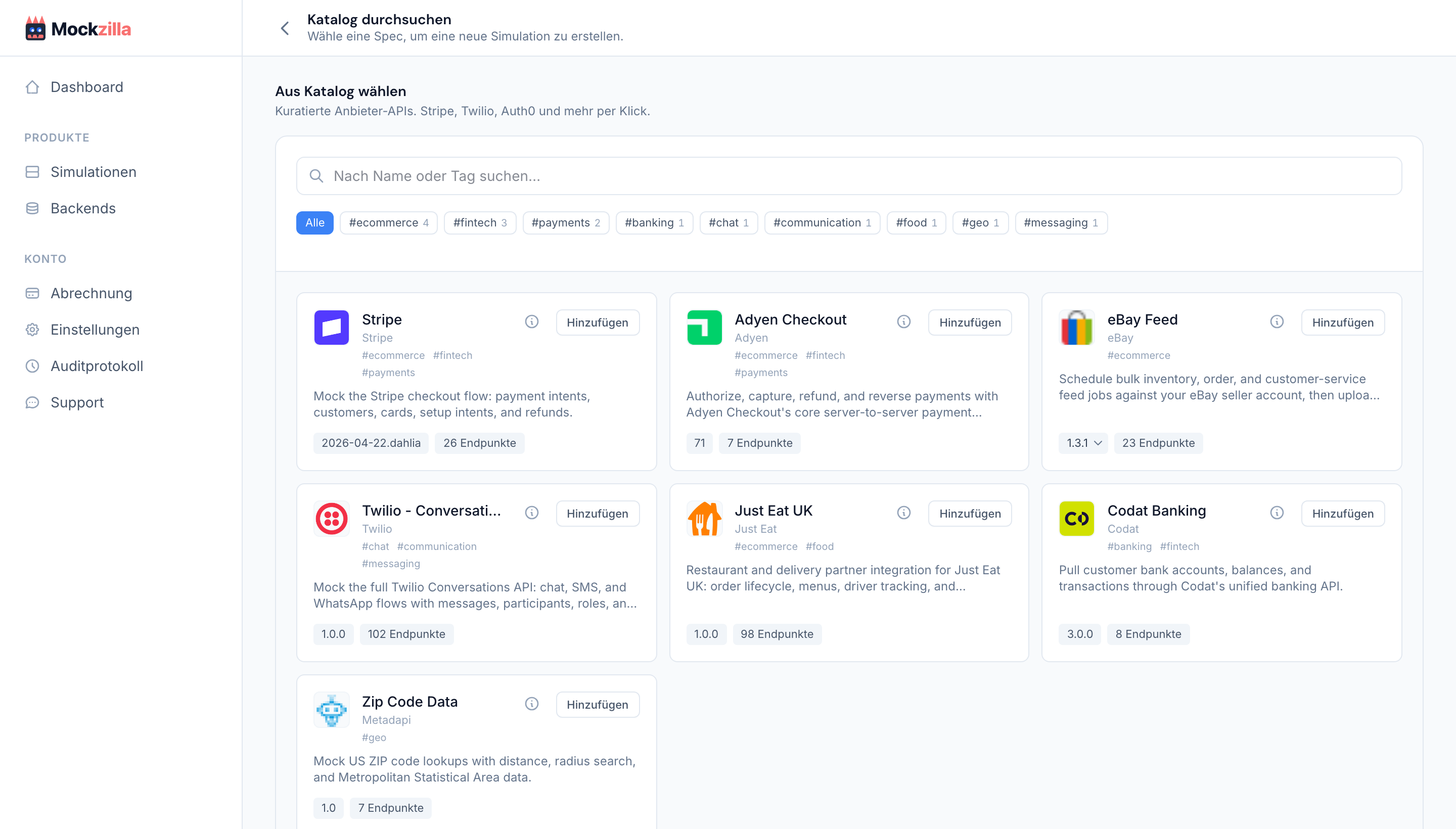Show info for the Stripe card
This screenshot has height=829, width=1456.
click(532, 321)
